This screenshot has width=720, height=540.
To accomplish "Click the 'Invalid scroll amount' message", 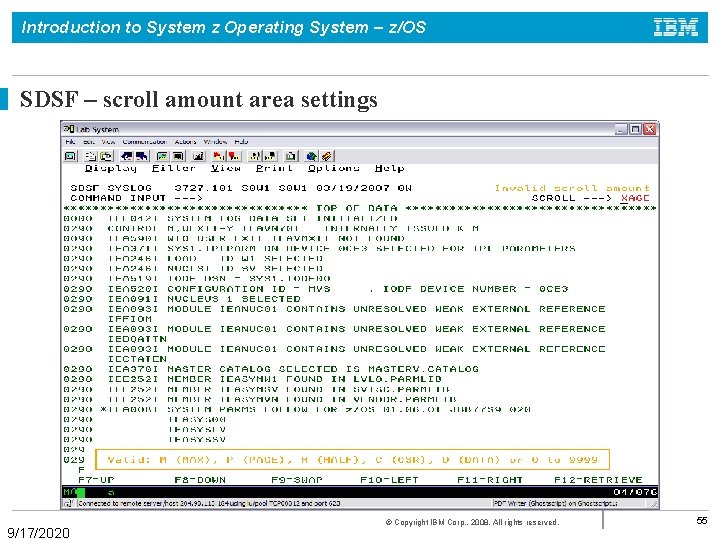I will (x=572, y=188).
